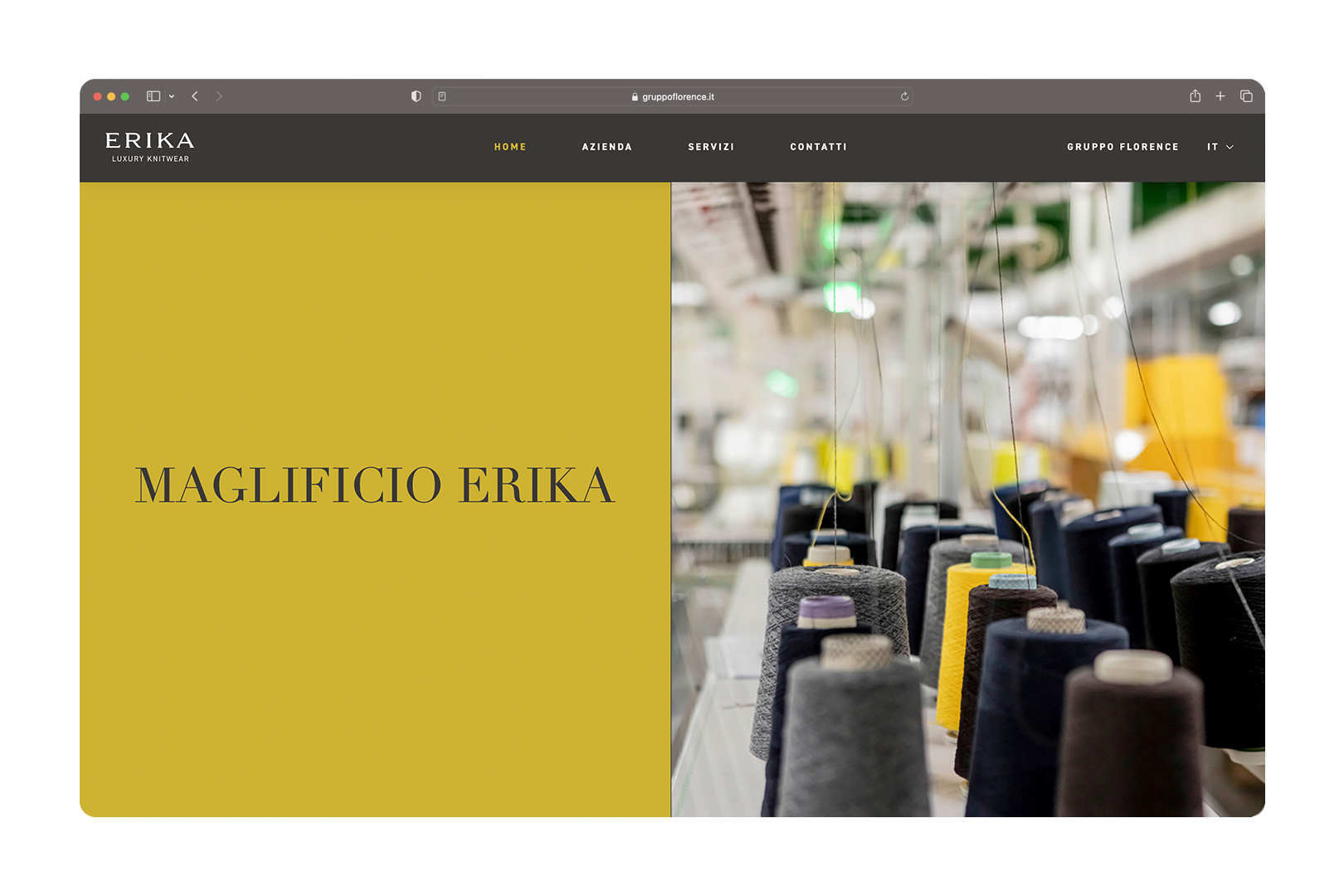Click the yarn spools hero image
1344x896 pixels.
[967, 499]
